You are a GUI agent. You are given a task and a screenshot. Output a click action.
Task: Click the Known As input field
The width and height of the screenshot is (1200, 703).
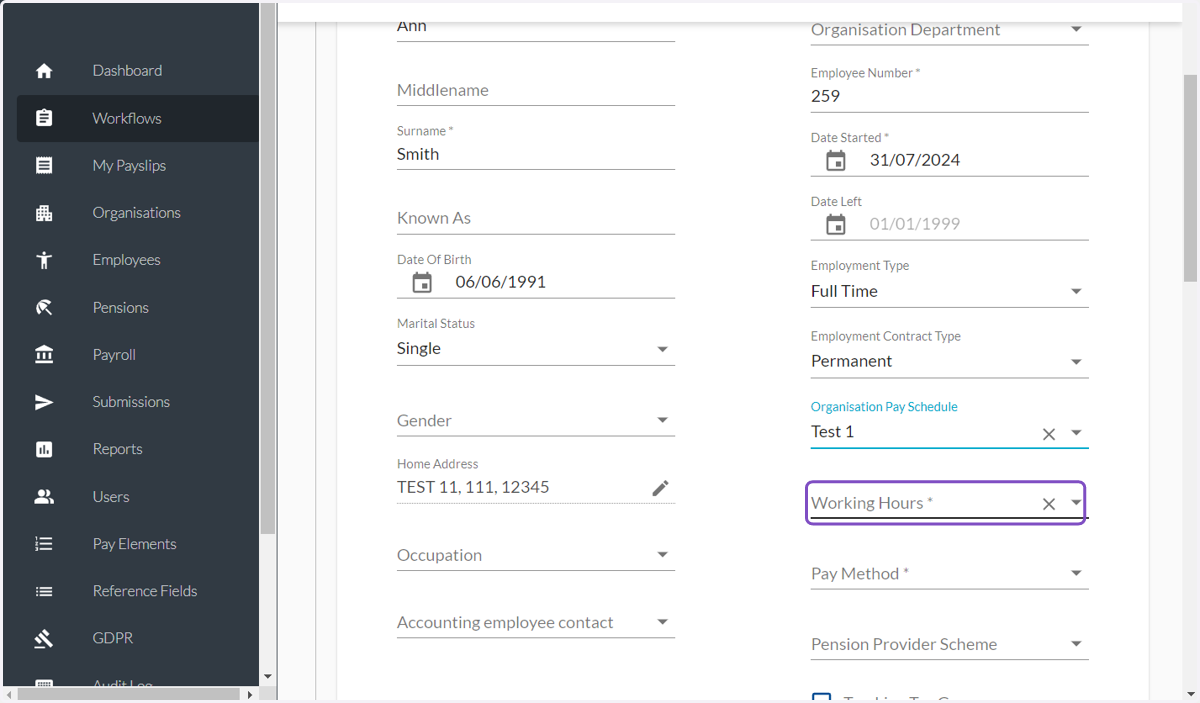point(536,218)
